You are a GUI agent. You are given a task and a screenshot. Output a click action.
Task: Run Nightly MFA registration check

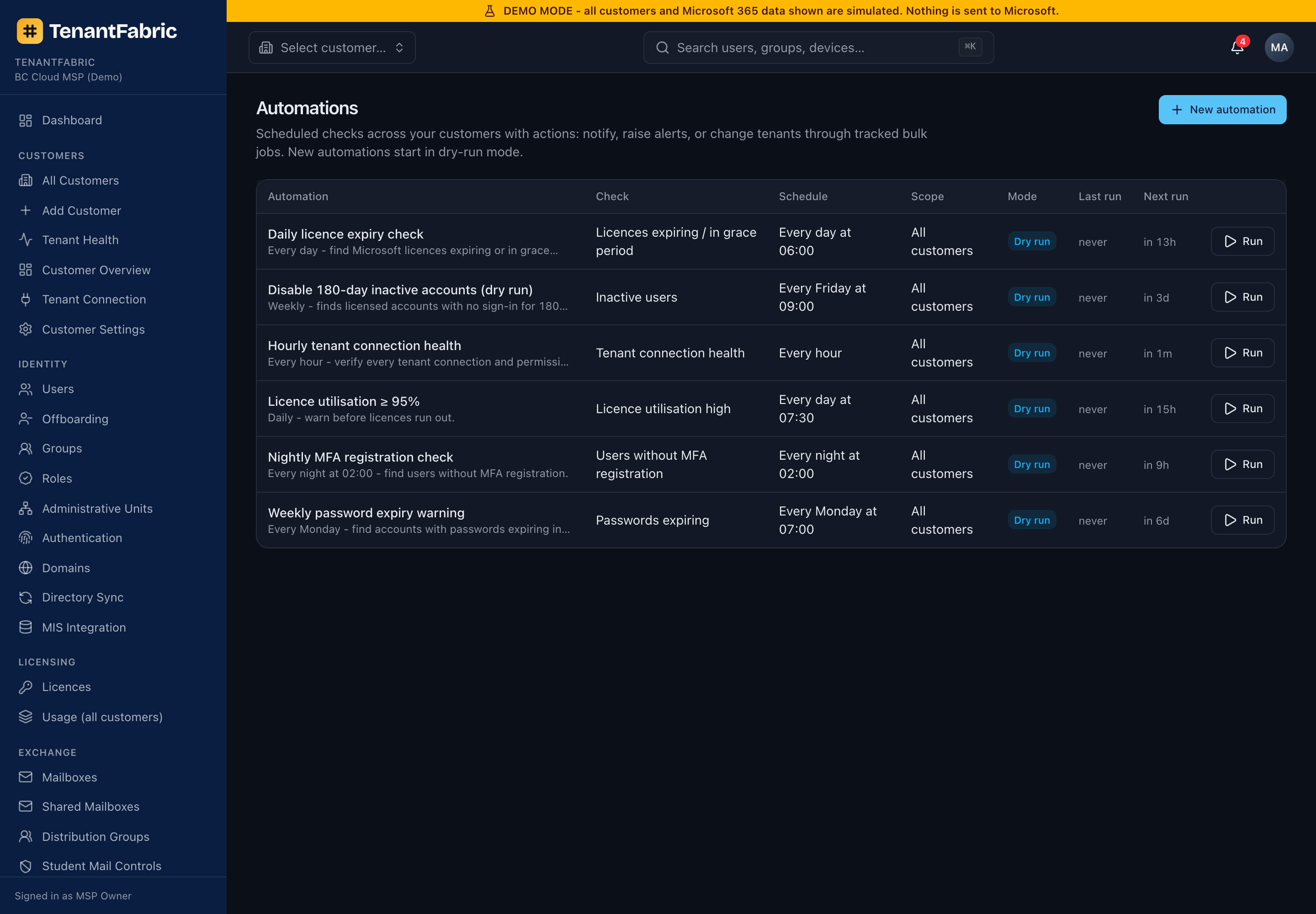click(1242, 464)
